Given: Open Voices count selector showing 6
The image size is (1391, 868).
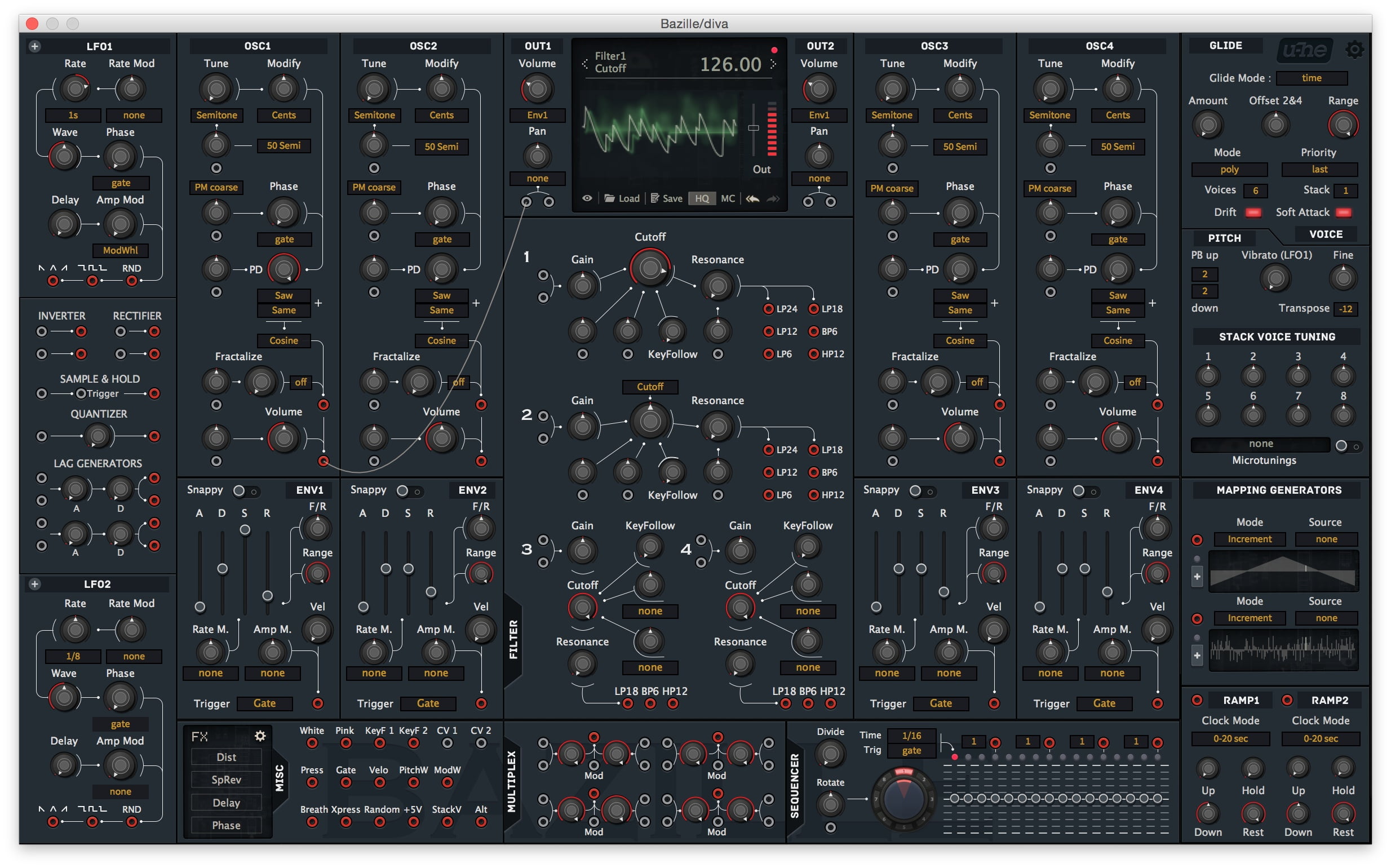Looking at the screenshot, I should (1256, 191).
